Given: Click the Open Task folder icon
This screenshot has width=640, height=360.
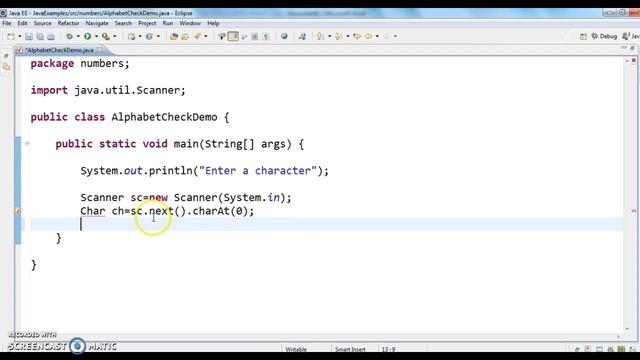Looking at the screenshot, I should (185, 37).
